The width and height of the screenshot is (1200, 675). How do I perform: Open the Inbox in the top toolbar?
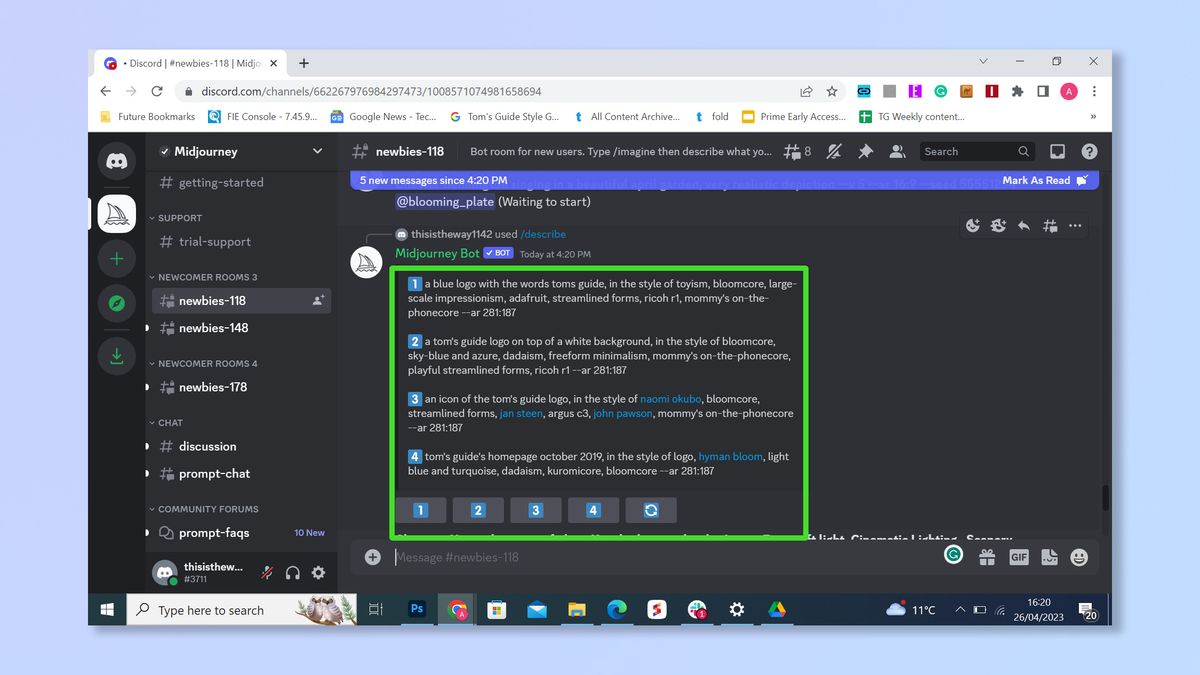(x=1056, y=151)
